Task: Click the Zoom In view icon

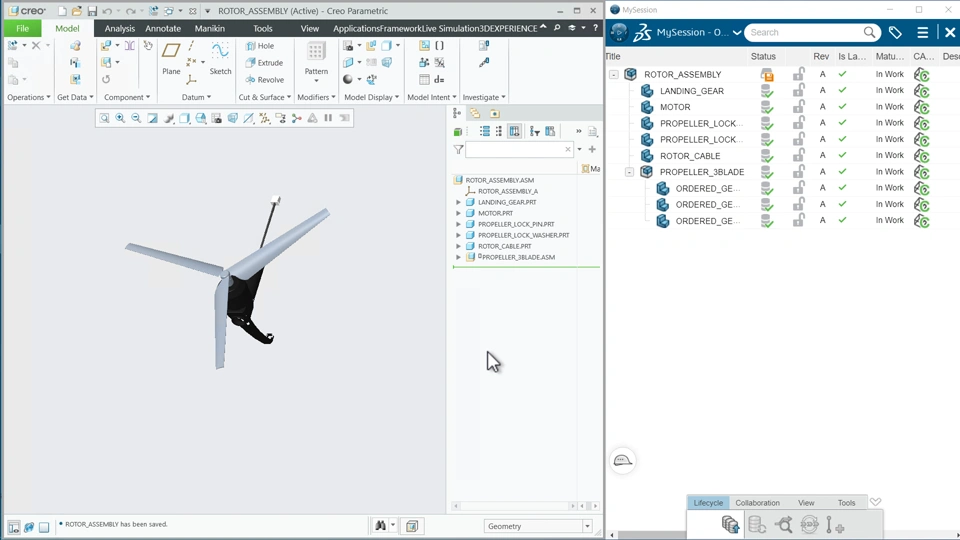Action: point(120,118)
